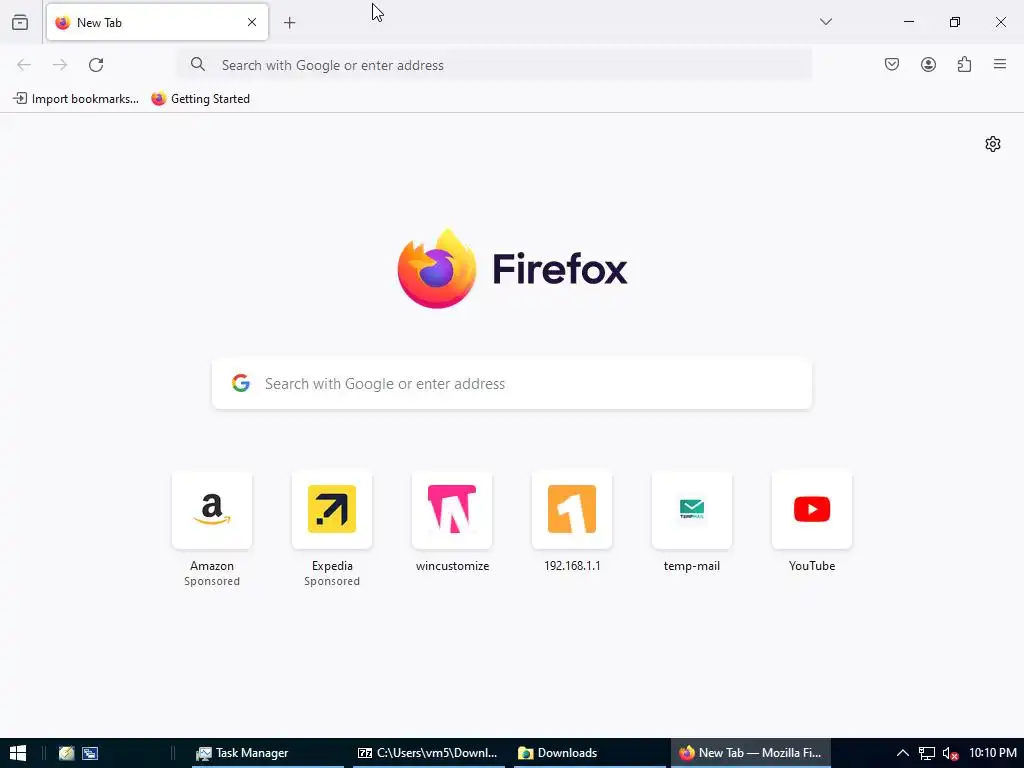
Task: Show hidden system tray icons
Action: [x=903, y=753]
